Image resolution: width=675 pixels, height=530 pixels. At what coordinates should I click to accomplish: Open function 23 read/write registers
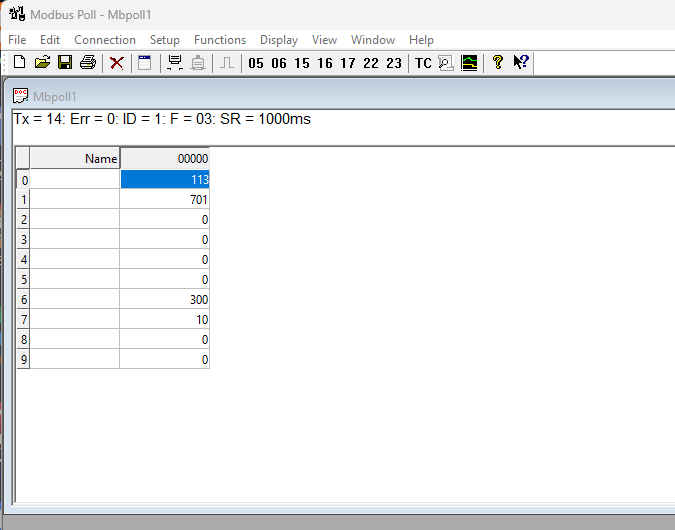pyautogui.click(x=393, y=63)
